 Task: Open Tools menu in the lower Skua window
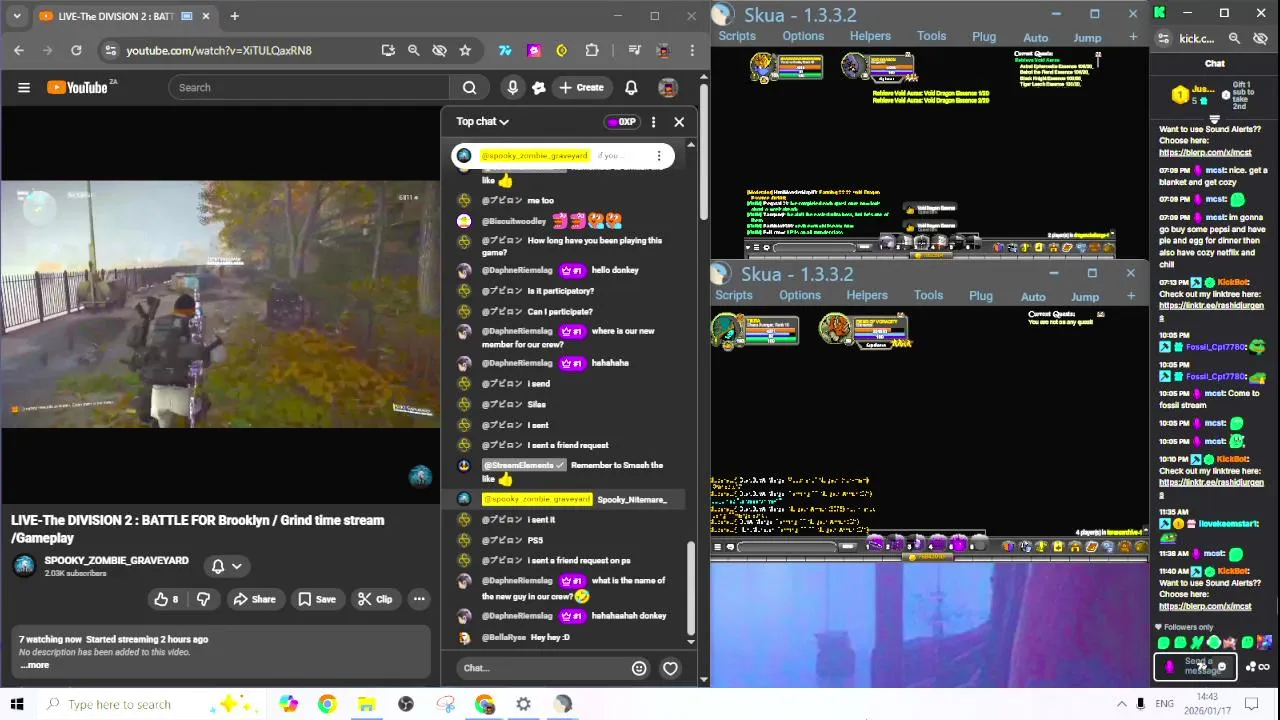pos(928,295)
